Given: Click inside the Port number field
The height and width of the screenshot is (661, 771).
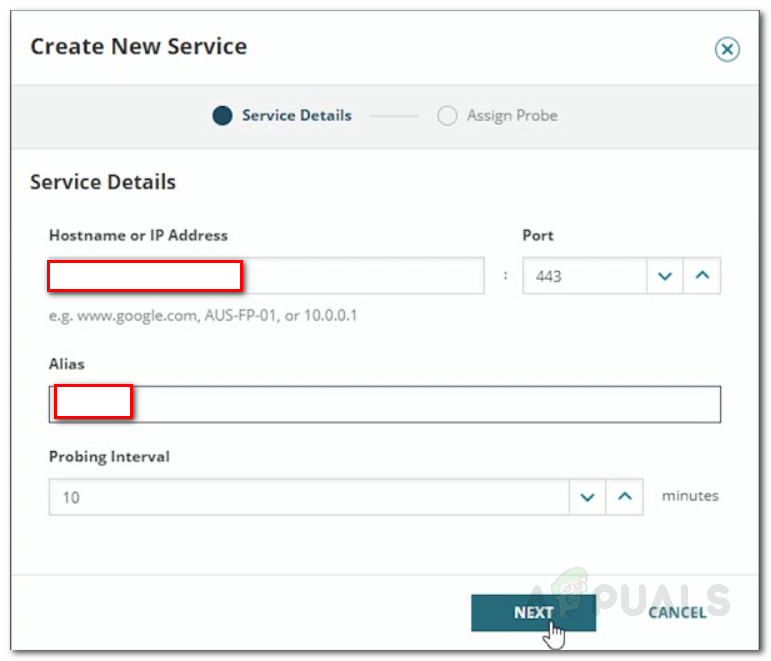Looking at the screenshot, I should pos(584,276).
